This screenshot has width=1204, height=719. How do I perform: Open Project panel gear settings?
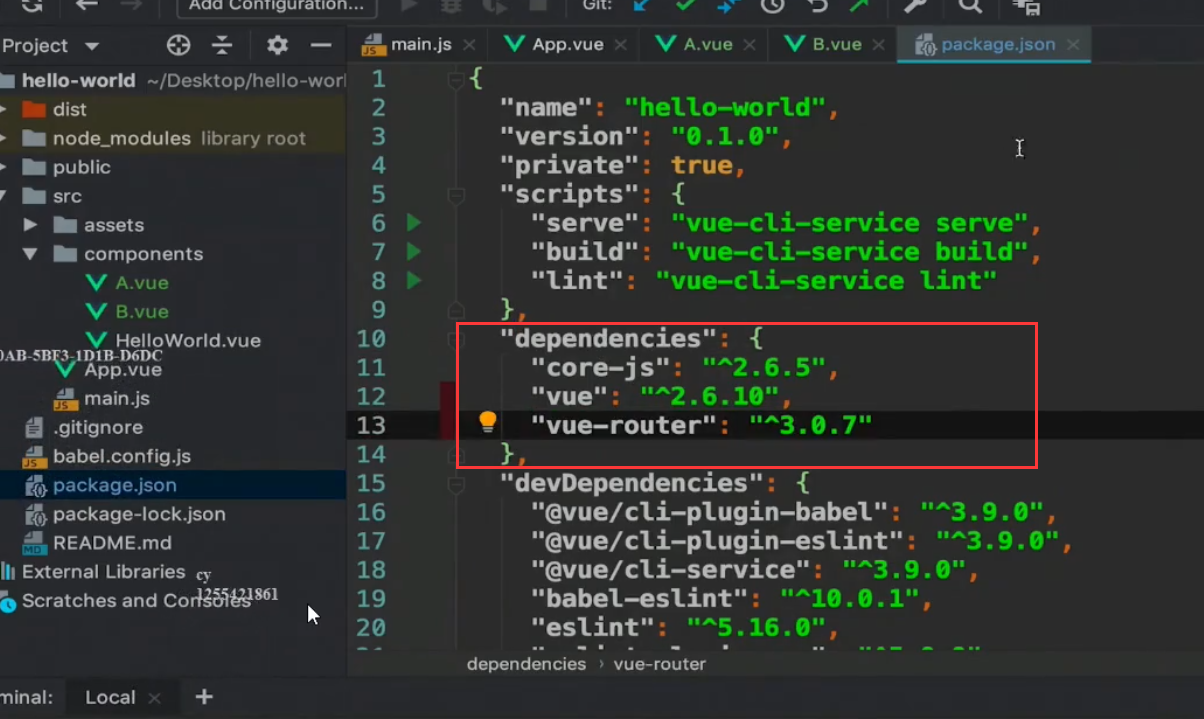(x=277, y=45)
